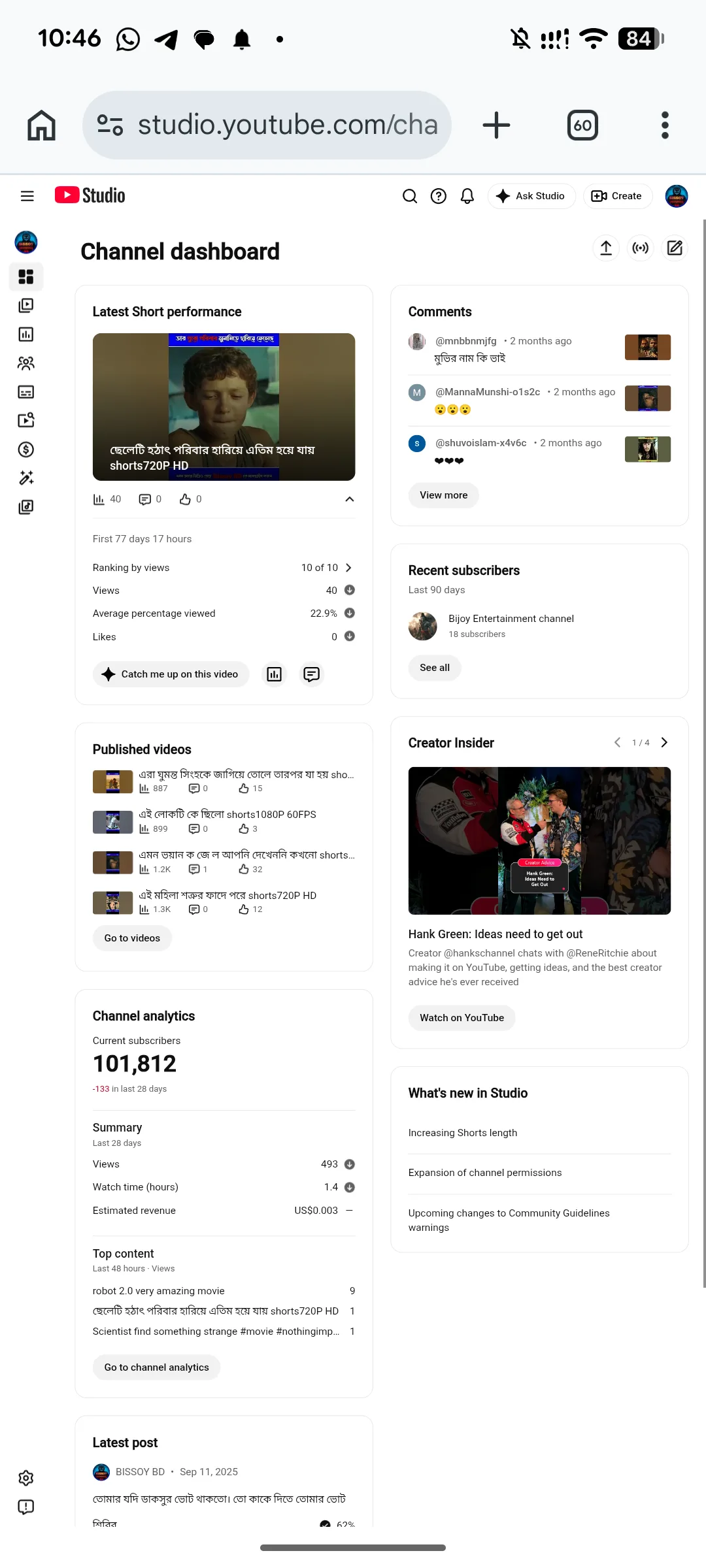Image resolution: width=706 pixels, height=1568 pixels.
Task: Open the hamburger navigation menu
Action: [27, 196]
